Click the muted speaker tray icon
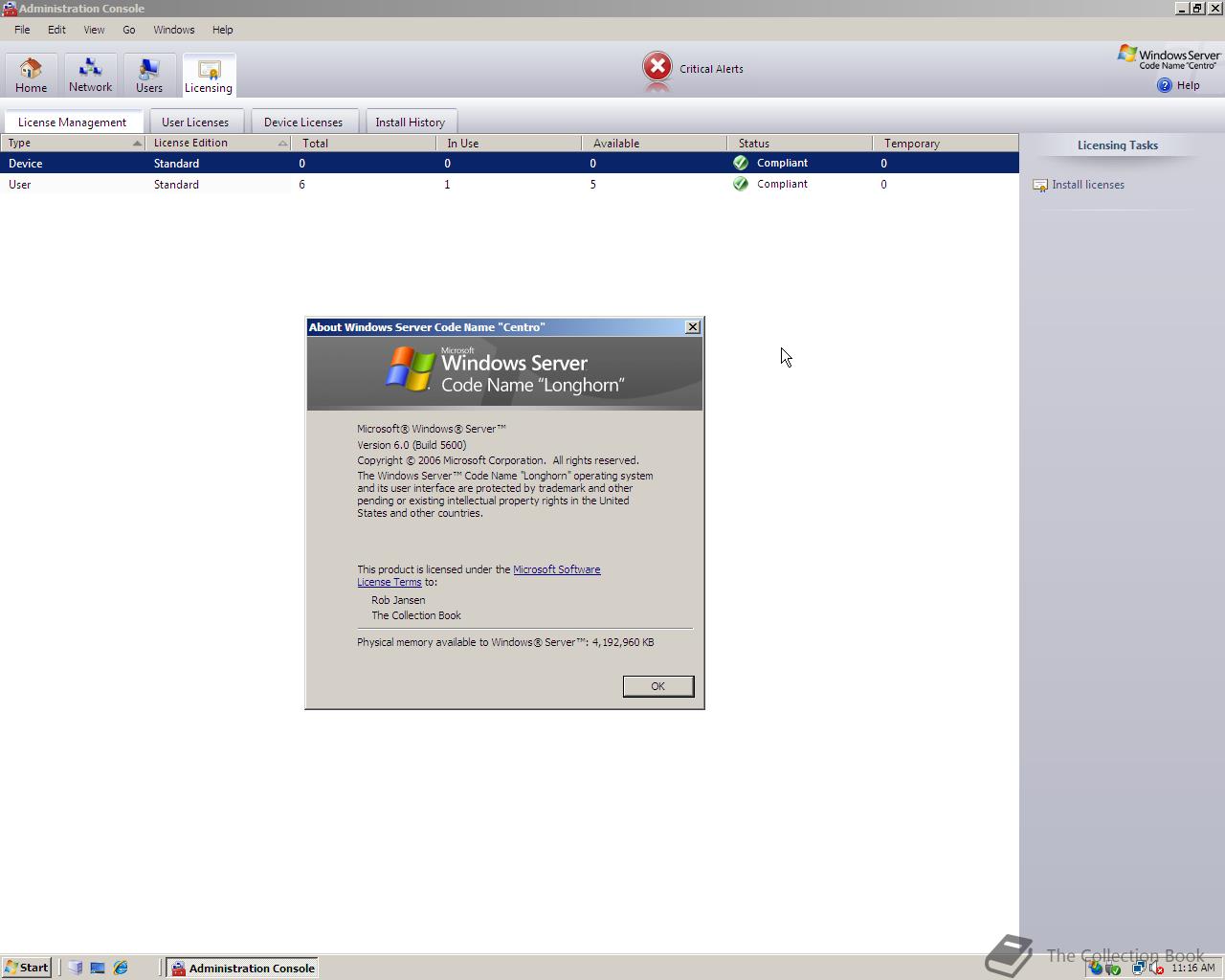 pyautogui.click(x=1156, y=968)
